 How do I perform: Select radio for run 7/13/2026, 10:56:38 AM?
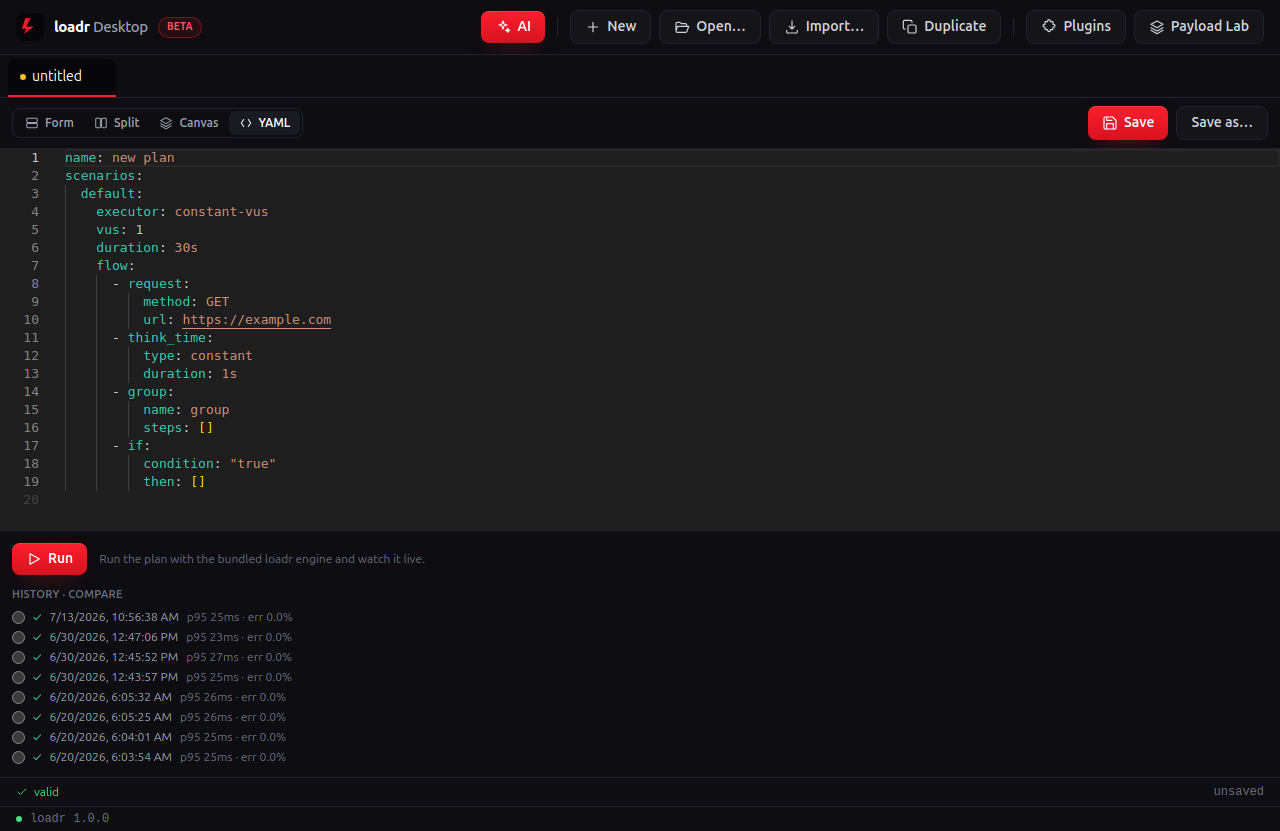(19, 617)
